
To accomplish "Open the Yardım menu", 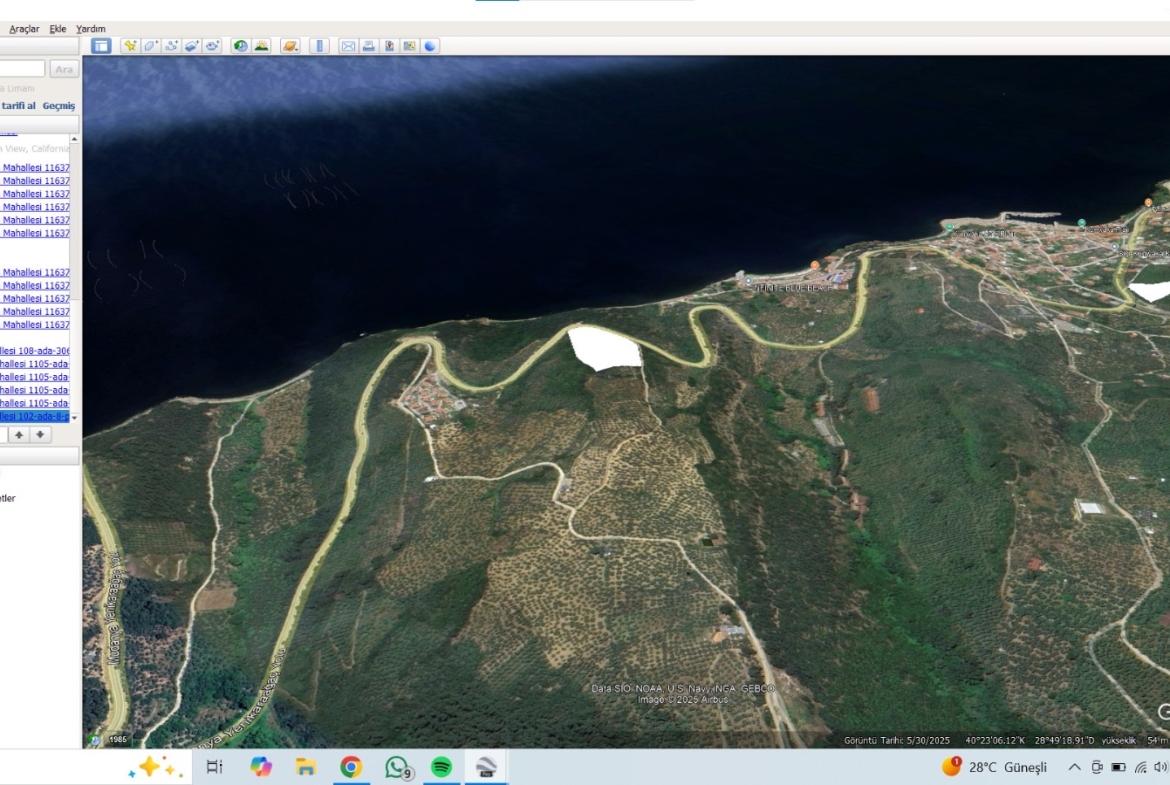I will click(91, 29).
